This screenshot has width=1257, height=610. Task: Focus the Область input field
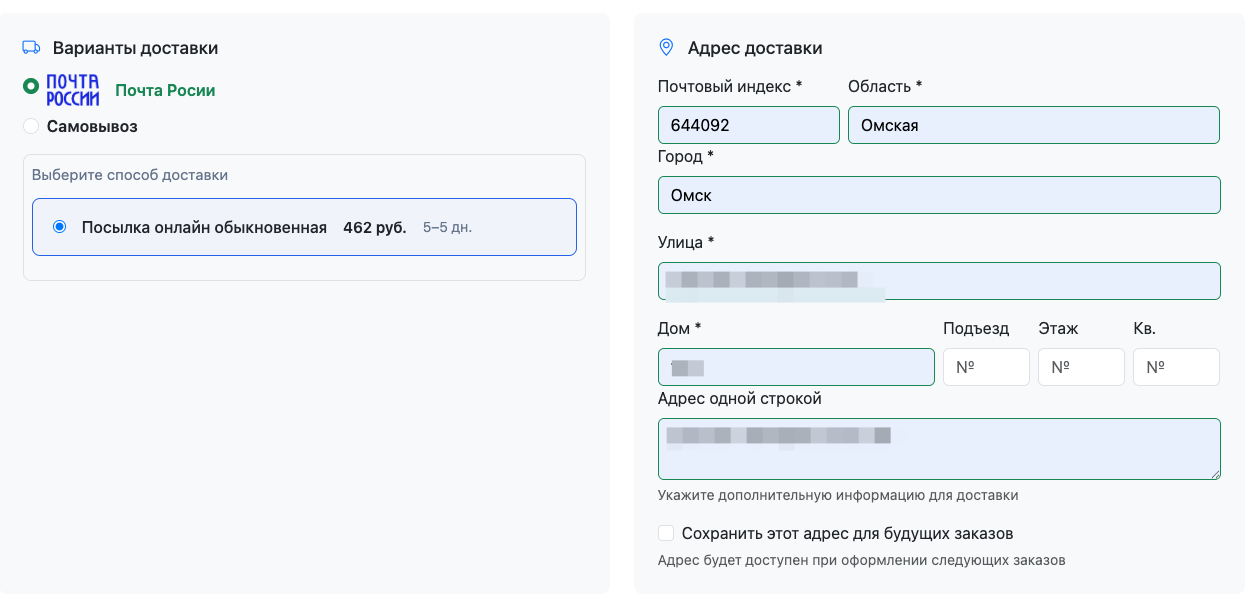point(1033,125)
